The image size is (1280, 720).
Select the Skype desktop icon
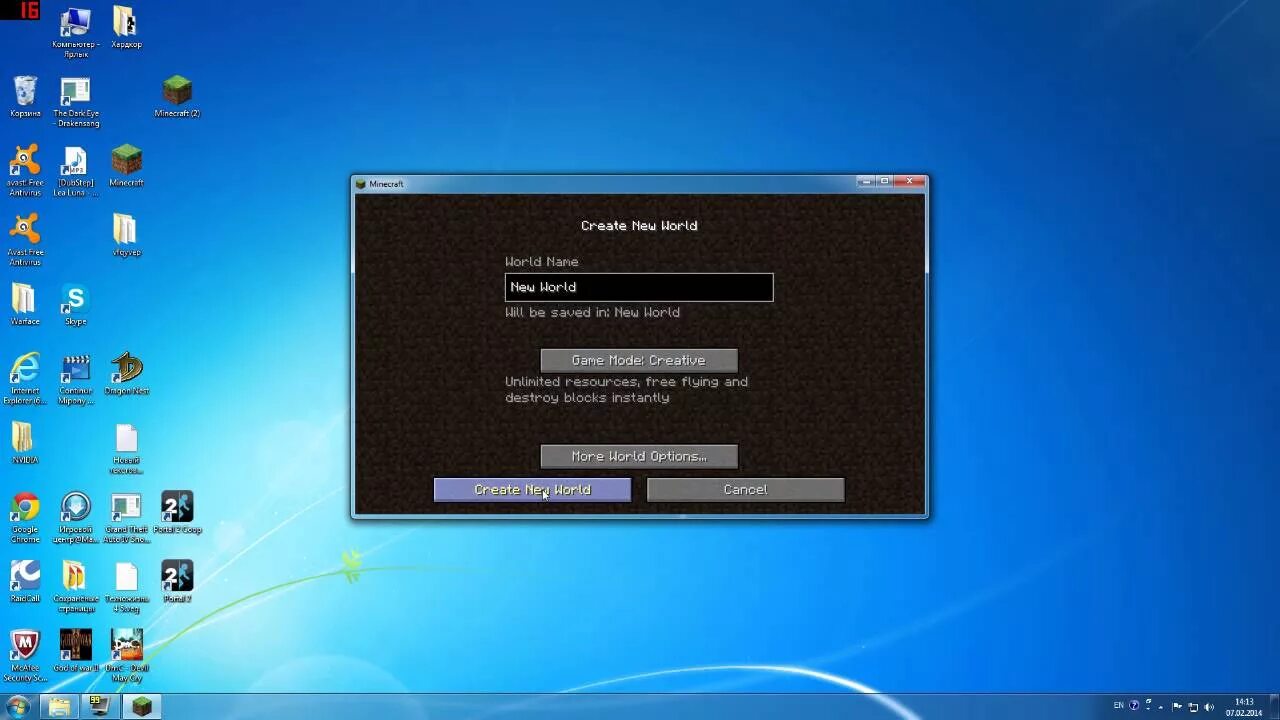pos(75,304)
